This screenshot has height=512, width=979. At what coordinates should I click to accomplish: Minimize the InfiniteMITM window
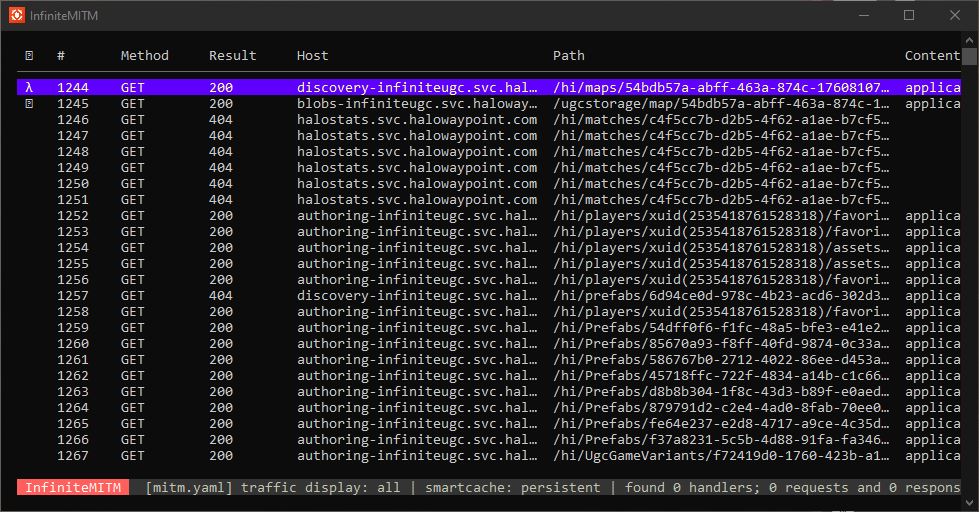pos(864,15)
